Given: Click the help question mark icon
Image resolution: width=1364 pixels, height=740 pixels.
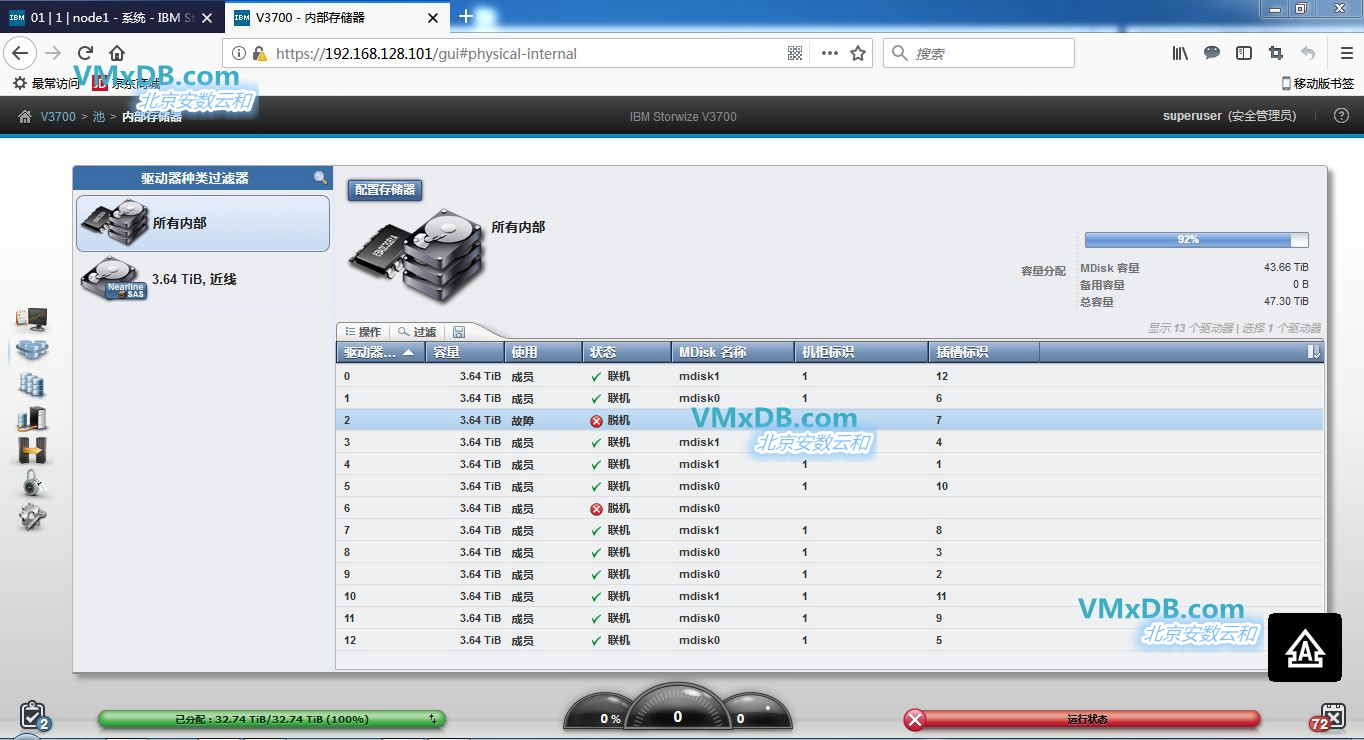Looking at the screenshot, I should click(1342, 116).
